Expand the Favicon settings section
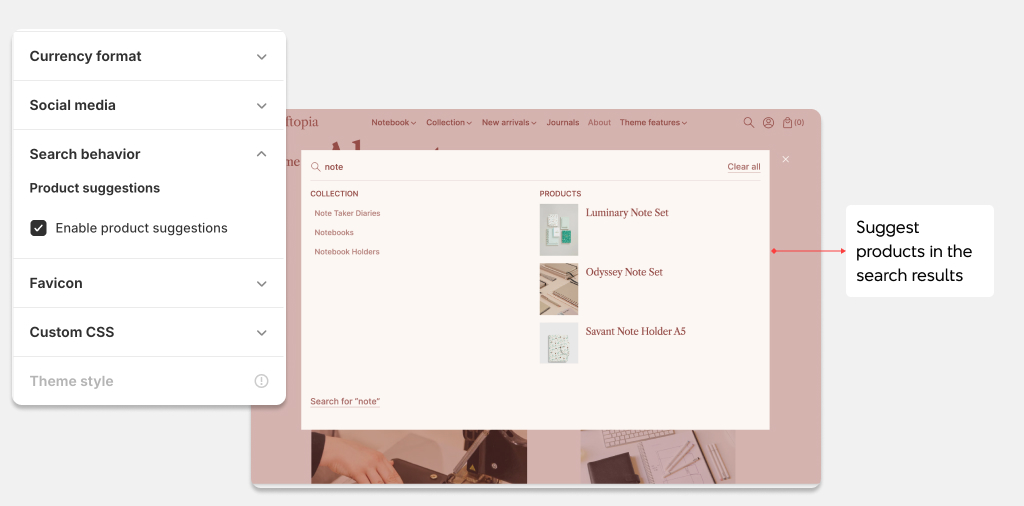 (261, 284)
